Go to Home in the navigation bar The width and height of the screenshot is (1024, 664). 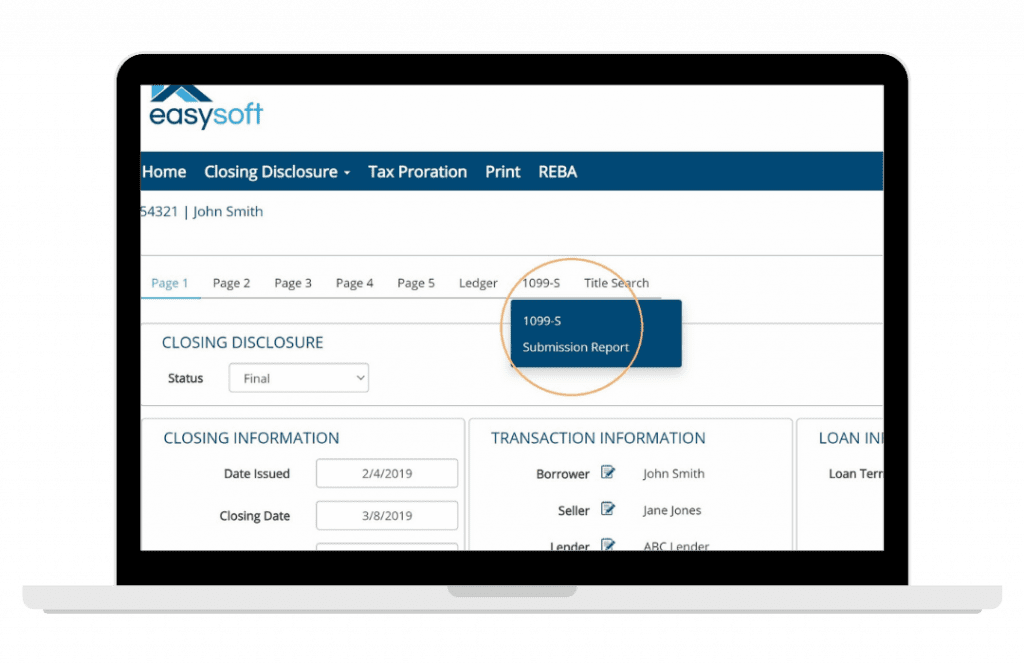click(164, 172)
